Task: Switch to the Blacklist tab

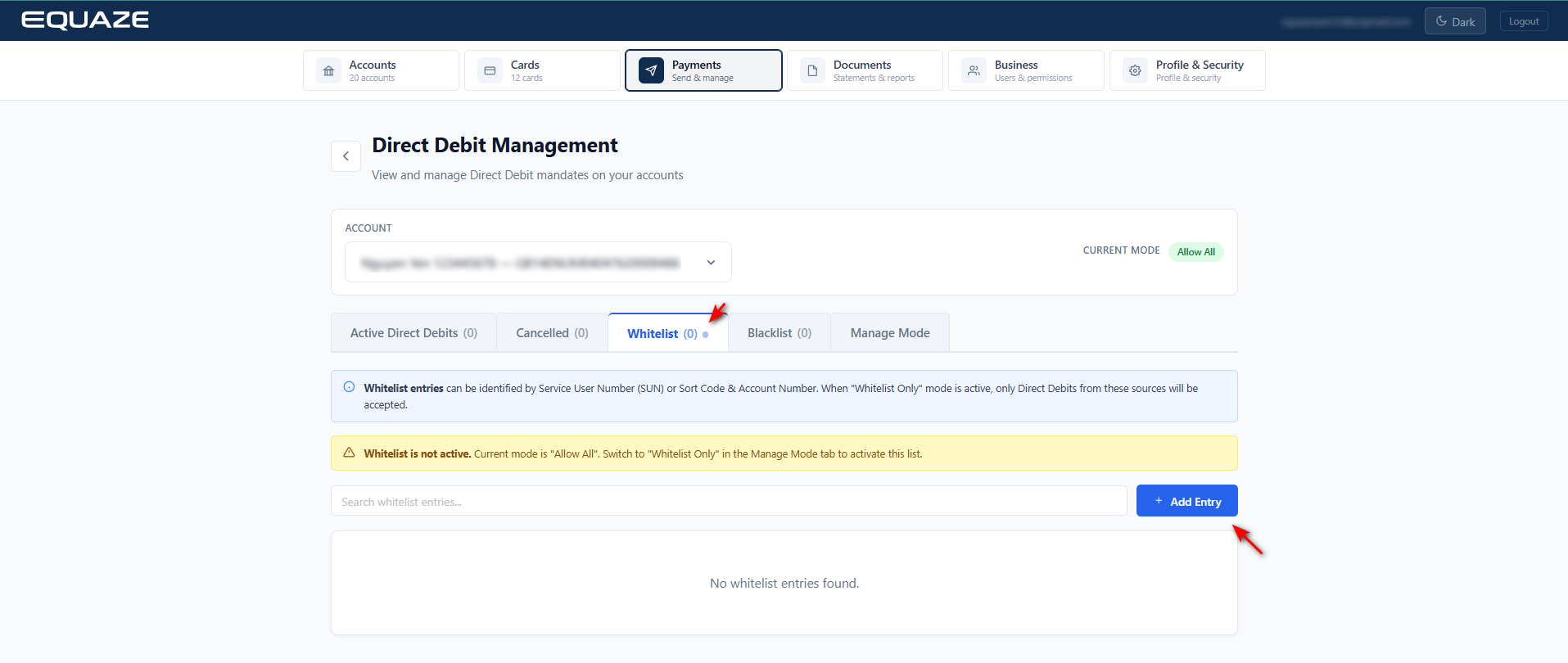Action: click(x=779, y=333)
